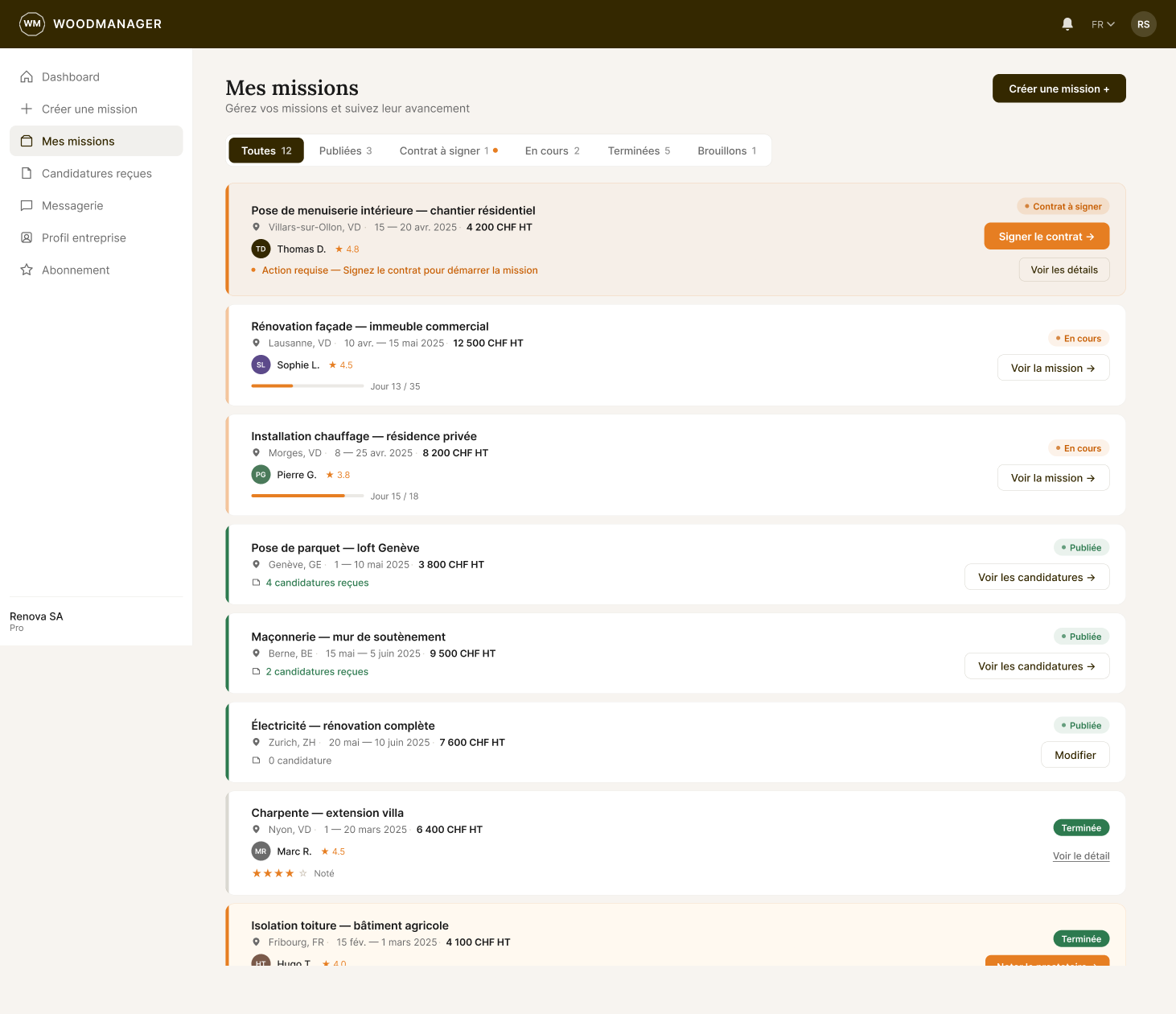Click the Dashboard home icon in sidebar
Image resolution: width=1176 pixels, height=1014 pixels.
click(x=27, y=77)
